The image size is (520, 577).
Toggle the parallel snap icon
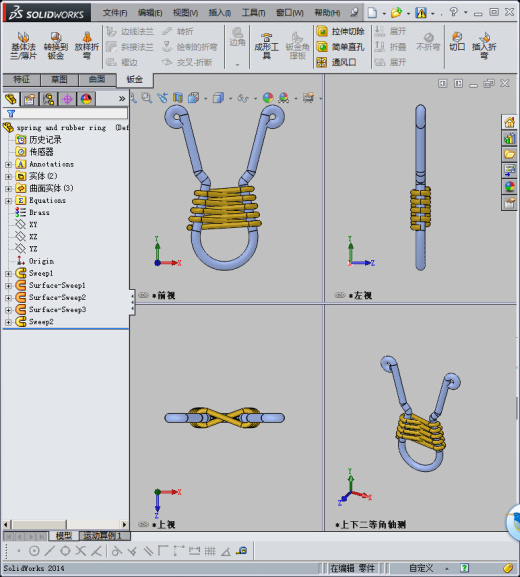(148, 551)
